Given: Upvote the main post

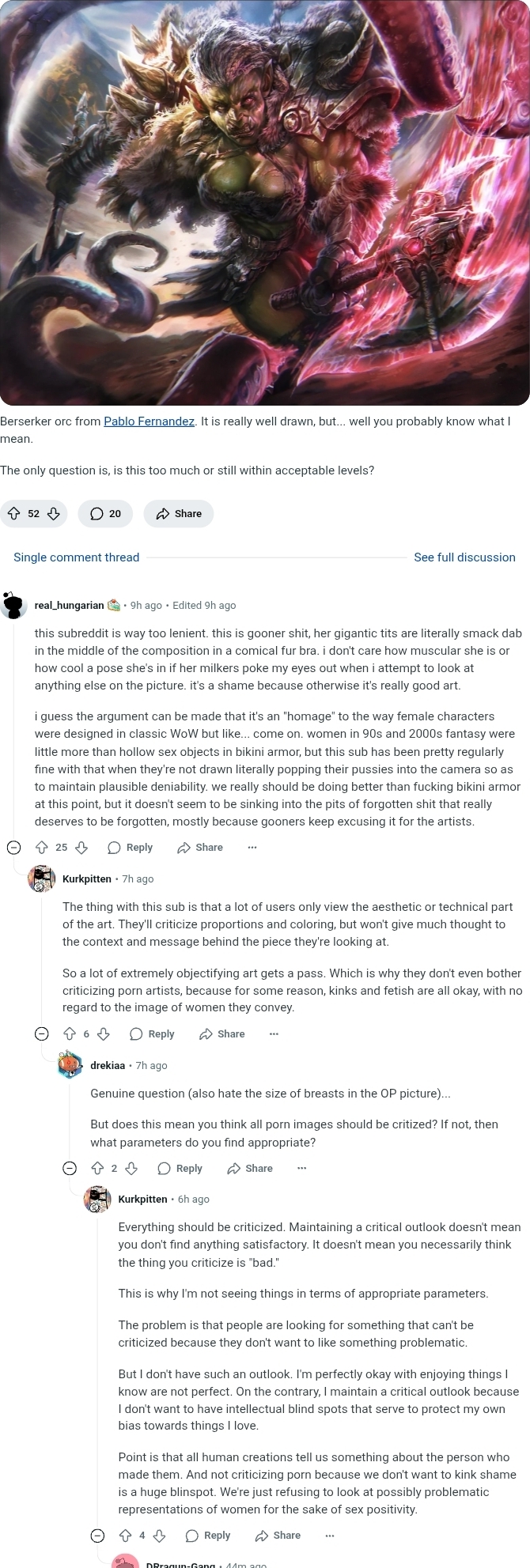Looking at the screenshot, I should coord(13,514).
